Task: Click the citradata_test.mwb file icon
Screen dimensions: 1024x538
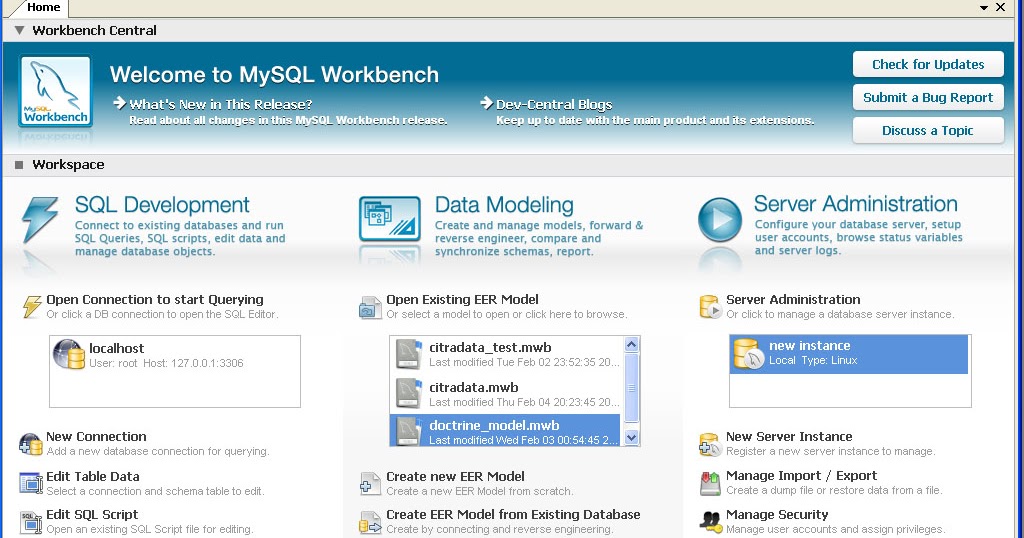Action: pos(409,354)
